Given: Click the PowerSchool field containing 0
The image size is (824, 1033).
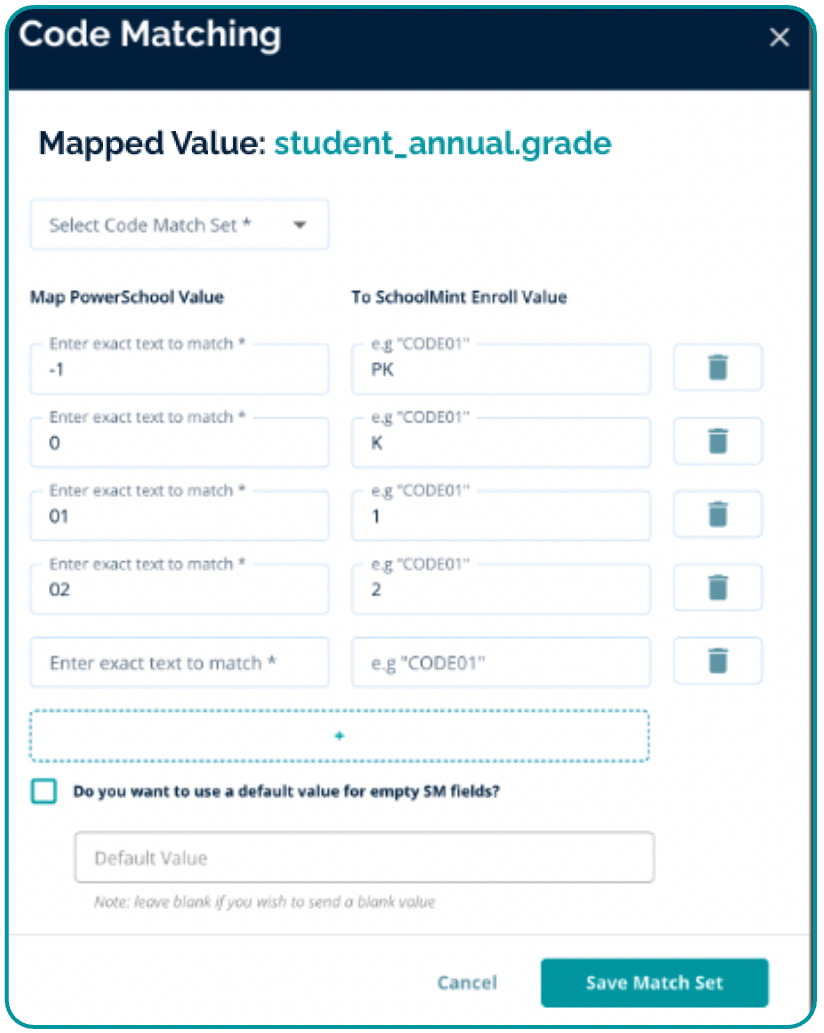Looking at the screenshot, I should (179, 443).
